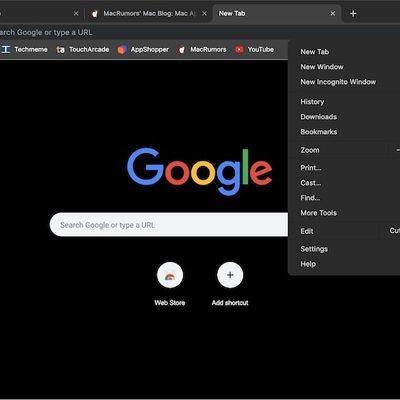400x400 pixels.
Task: Open the MacRumors bookmark
Action: pyautogui.click(x=203, y=50)
